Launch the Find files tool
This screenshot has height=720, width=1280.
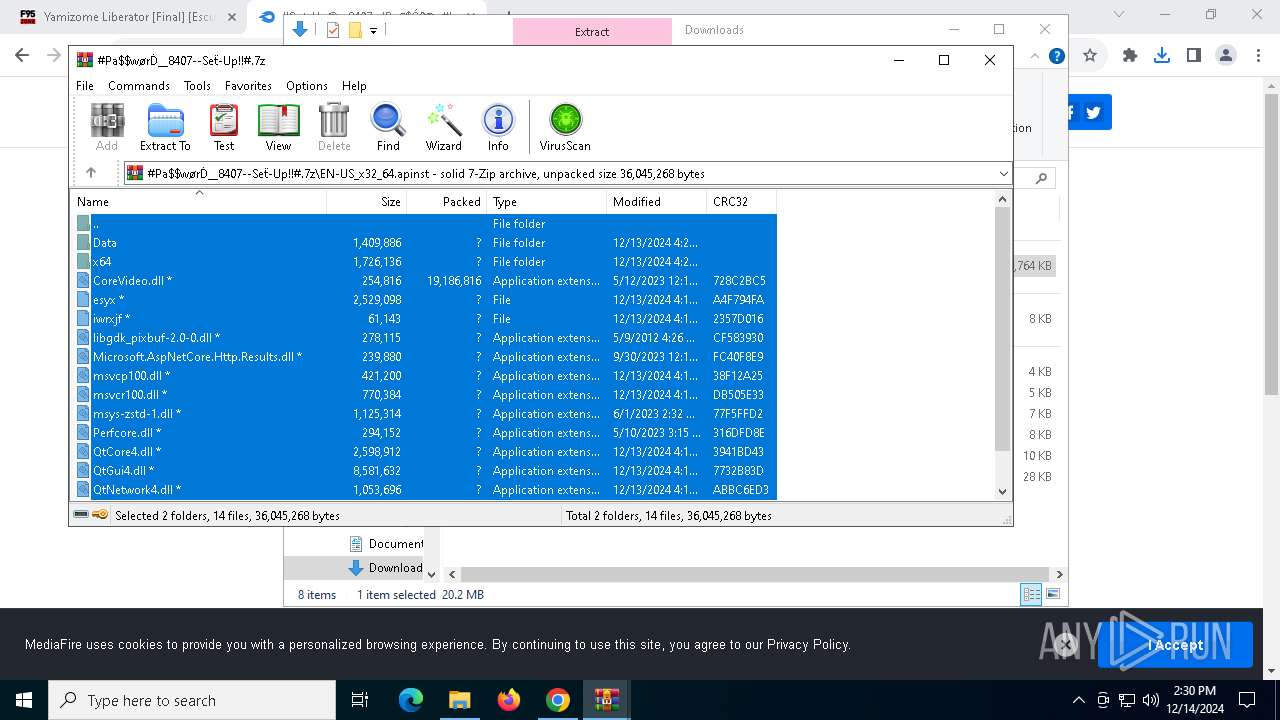[388, 127]
